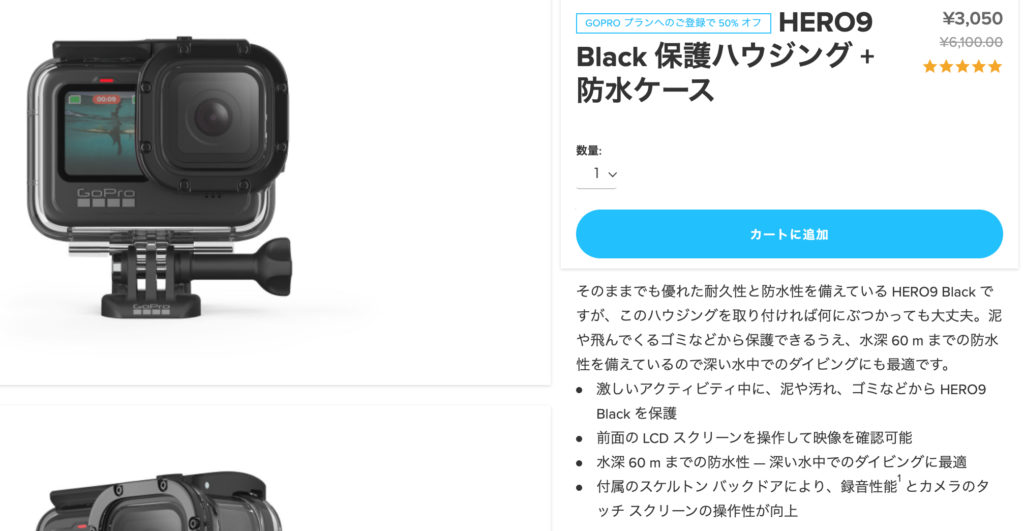Click the discounted price ¥3,050

click(x=972, y=18)
